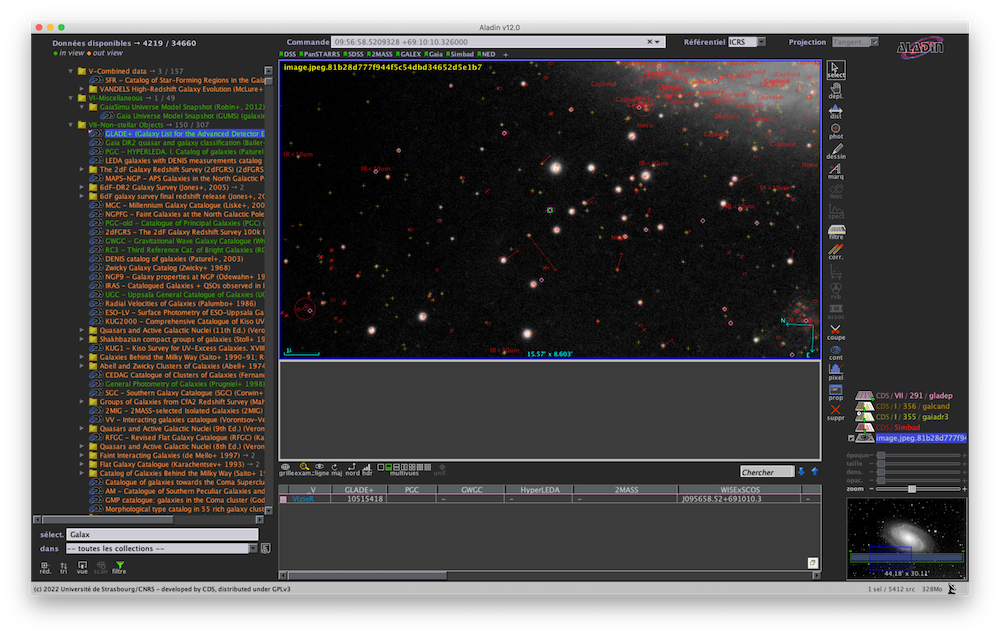Click the GALEX bookmark shortcut
This screenshot has height=636, width=1000.
[409, 54]
